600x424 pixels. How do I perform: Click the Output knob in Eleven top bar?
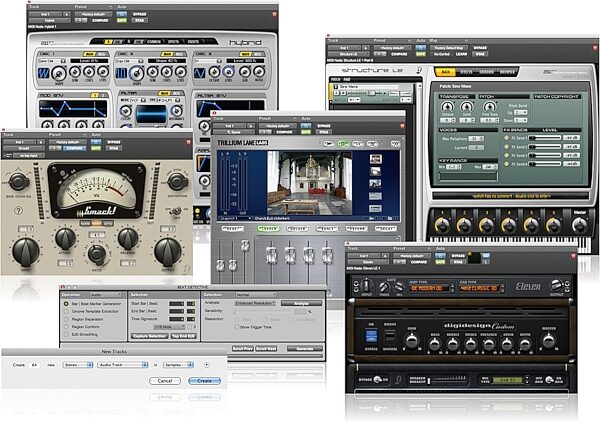tap(556, 285)
